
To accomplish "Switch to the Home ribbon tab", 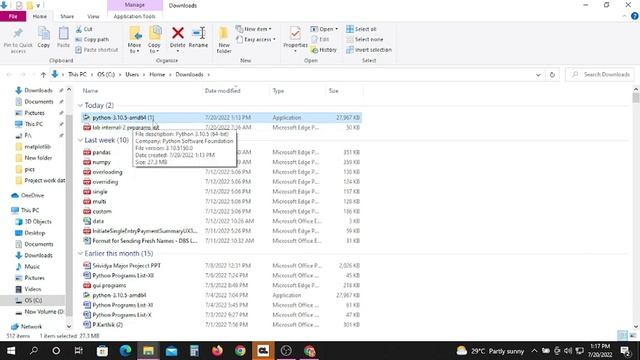I will (40, 16).
